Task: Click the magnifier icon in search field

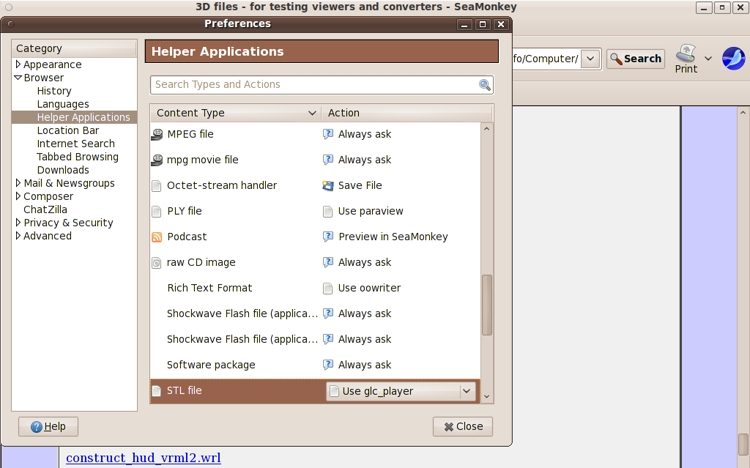Action: [x=485, y=85]
